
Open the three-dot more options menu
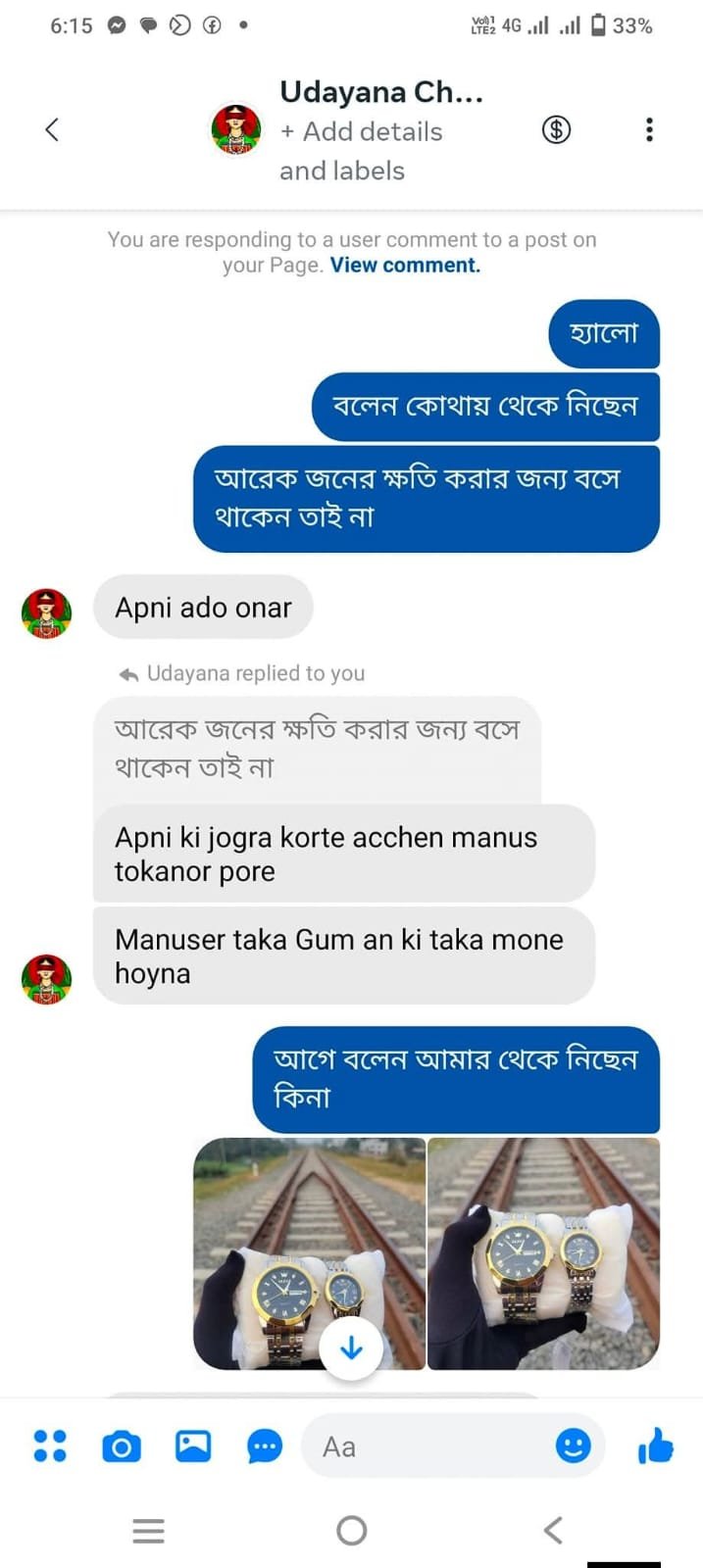click(x=649, y=129)
